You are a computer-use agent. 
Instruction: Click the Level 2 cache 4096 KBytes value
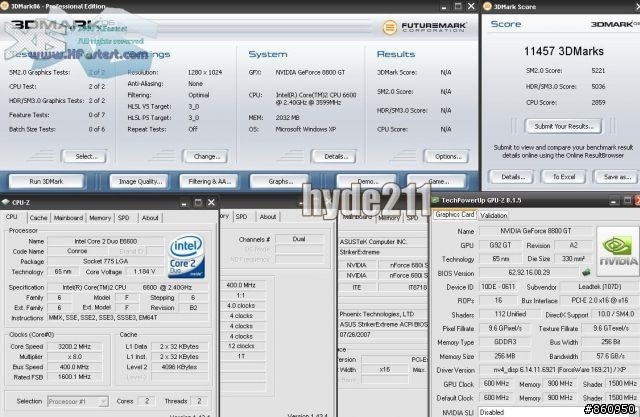coord(179,367)
